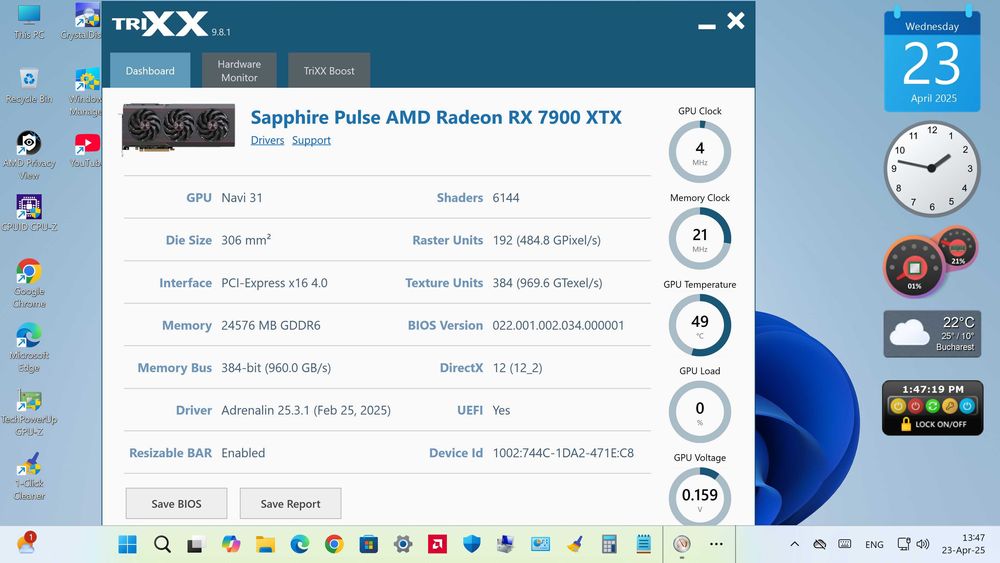Open This PC desktop icon
The height and width of the screenshot is (563, 1000).
[29, 22]
